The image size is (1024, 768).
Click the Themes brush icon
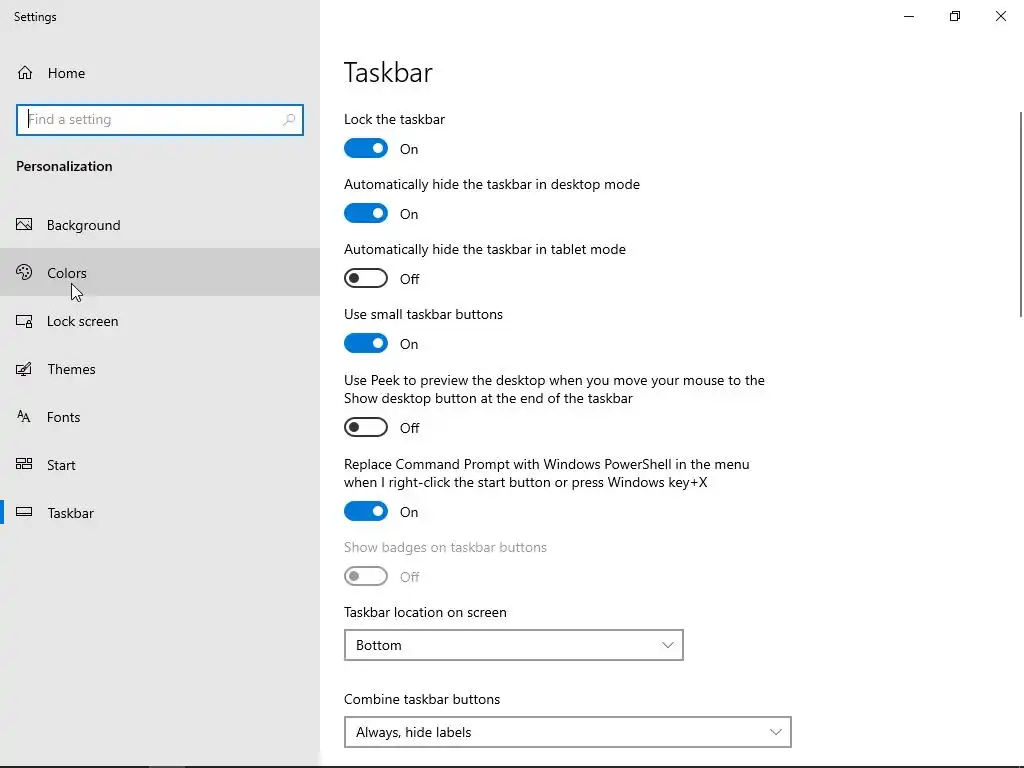pos(25,369)
